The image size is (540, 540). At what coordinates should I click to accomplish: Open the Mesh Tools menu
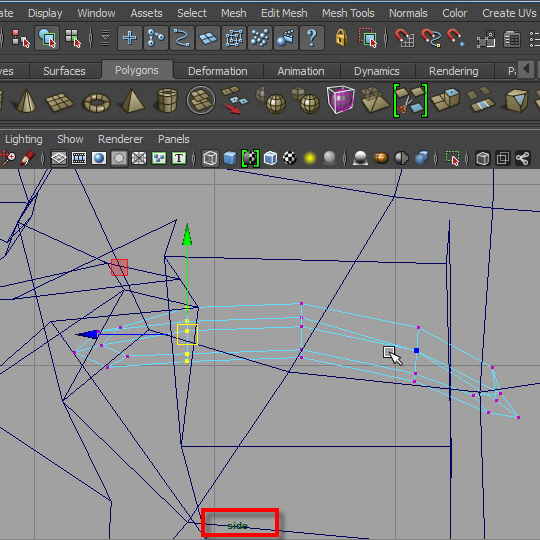[x=348, y=13]
